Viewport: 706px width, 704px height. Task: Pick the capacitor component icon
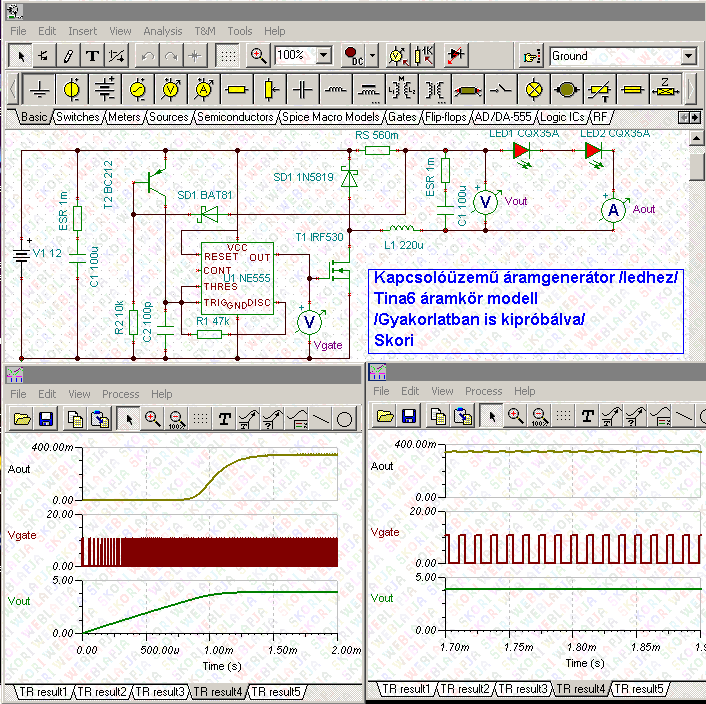point(302,90)
